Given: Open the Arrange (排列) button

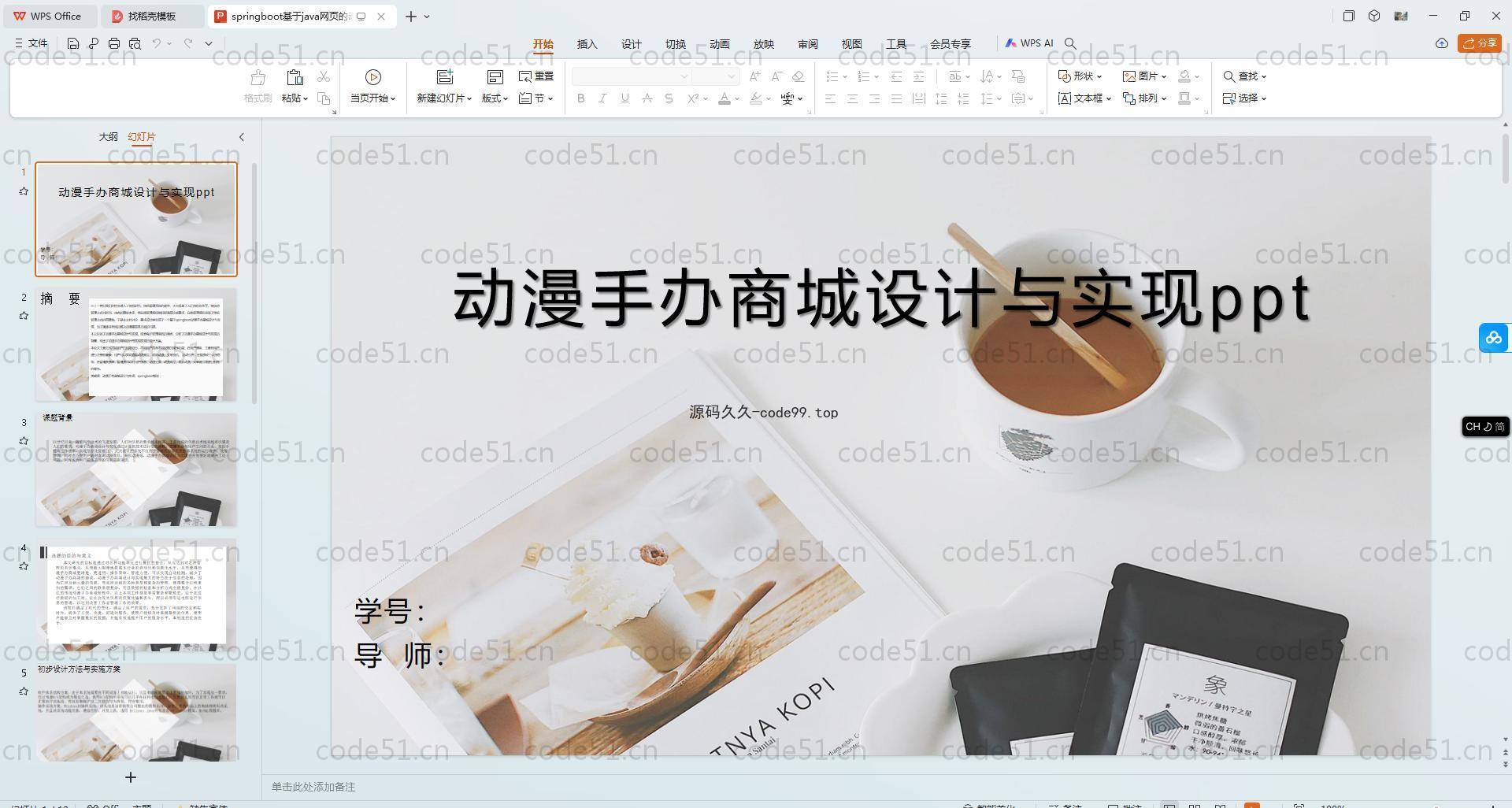Looking at the screenshot, I should 1144,98.
